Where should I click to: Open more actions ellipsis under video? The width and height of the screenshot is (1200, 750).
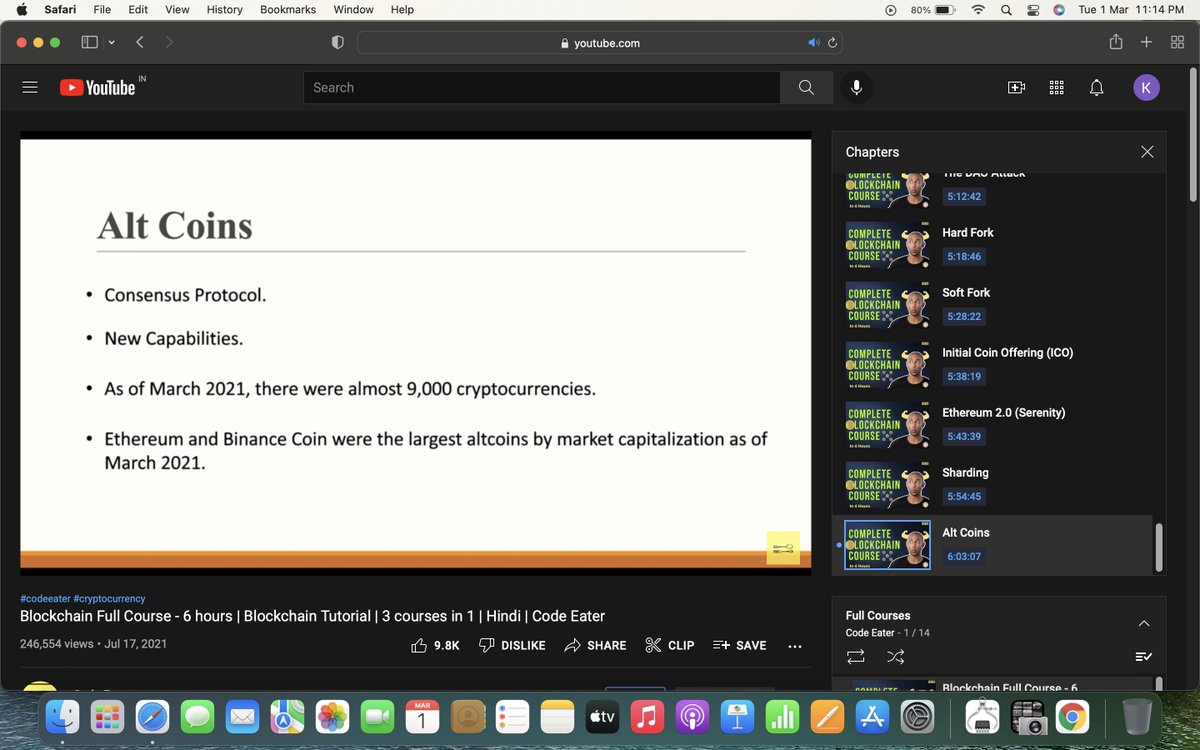tap(795, 646)
